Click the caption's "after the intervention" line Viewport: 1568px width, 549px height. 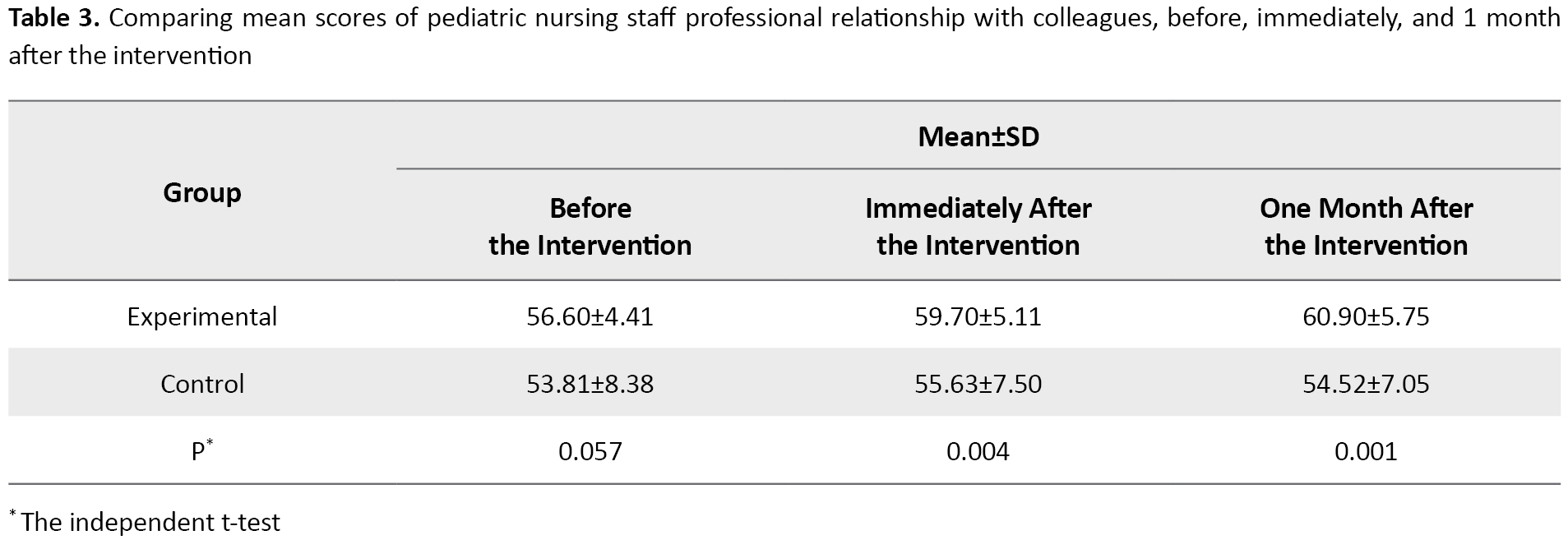pyautogui.click(x=130, y=56)
